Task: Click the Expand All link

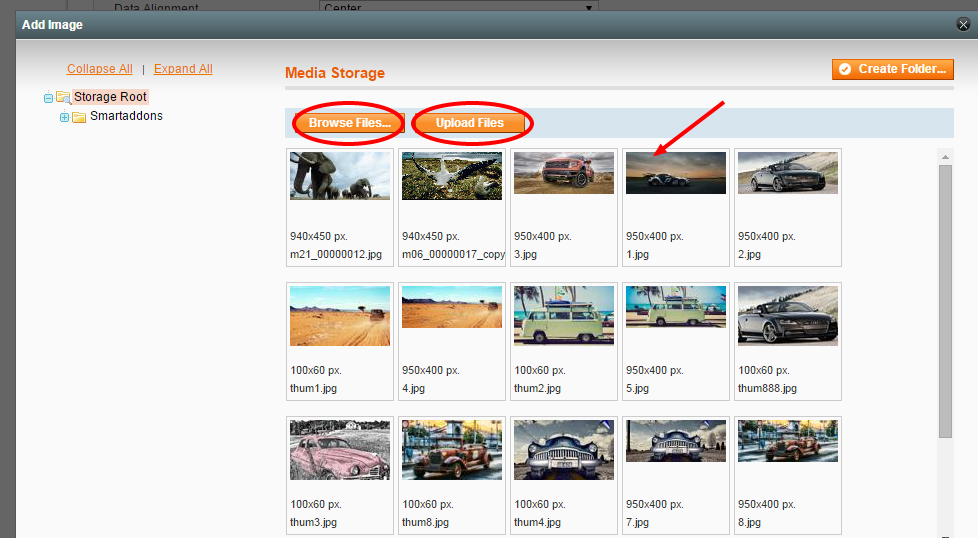Action: (183, 69)
